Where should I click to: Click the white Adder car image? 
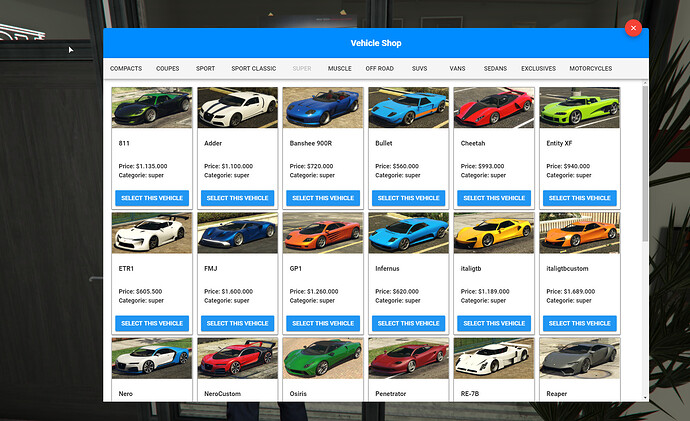(x=237, y=108)
